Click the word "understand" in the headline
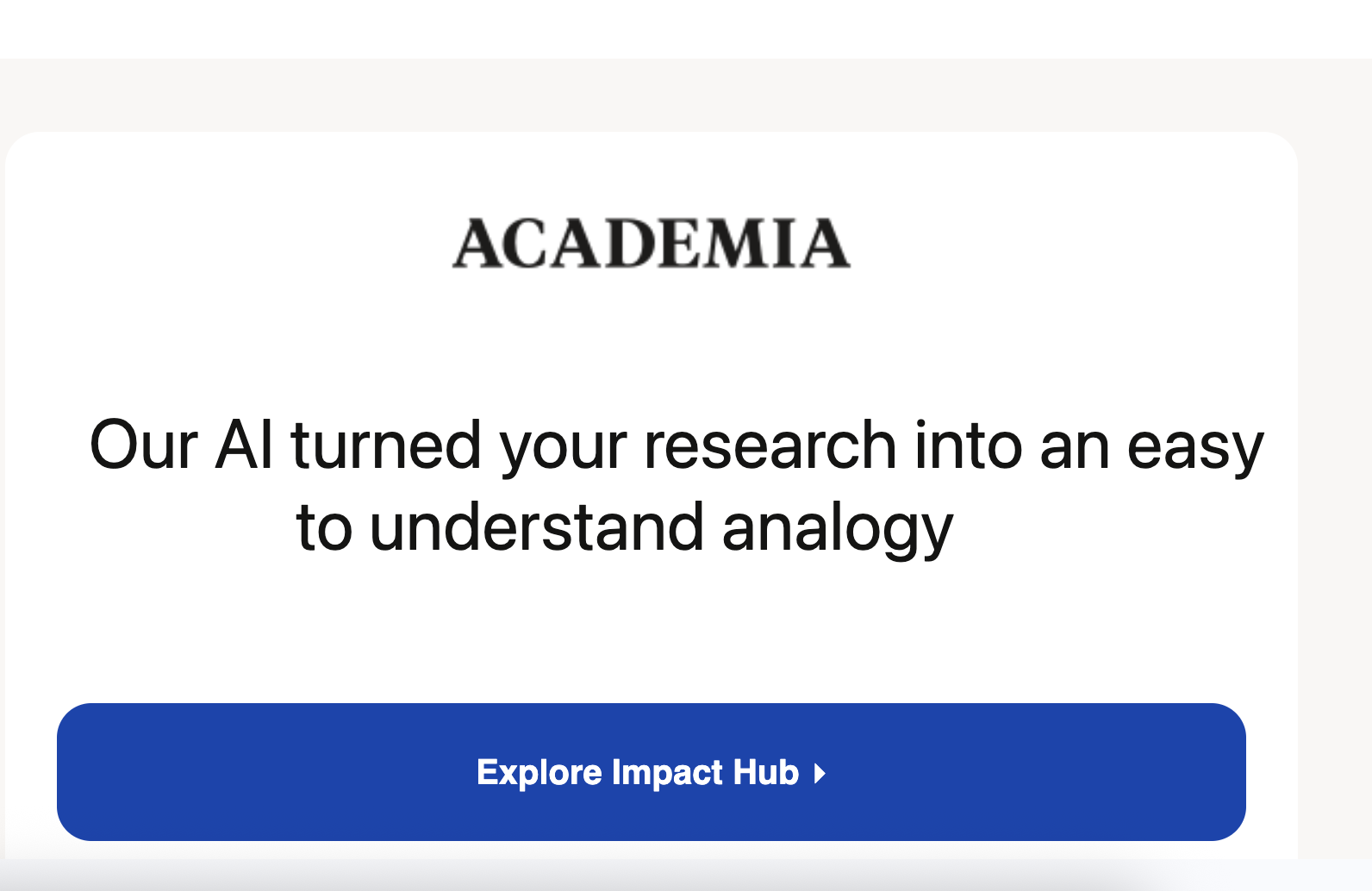 point(536,528)
